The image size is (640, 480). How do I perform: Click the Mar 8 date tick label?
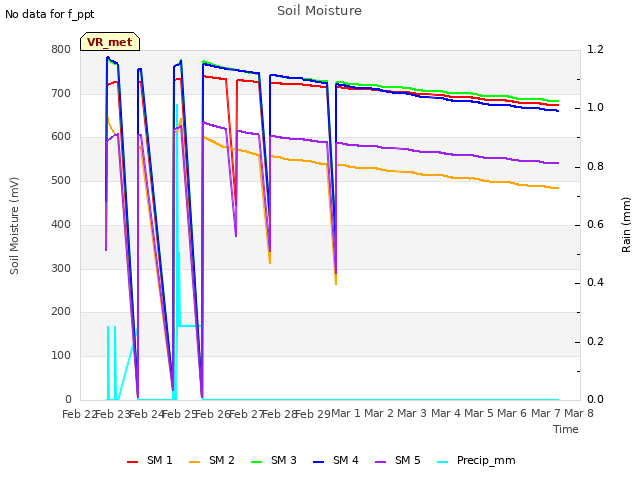tap(579, 414)
